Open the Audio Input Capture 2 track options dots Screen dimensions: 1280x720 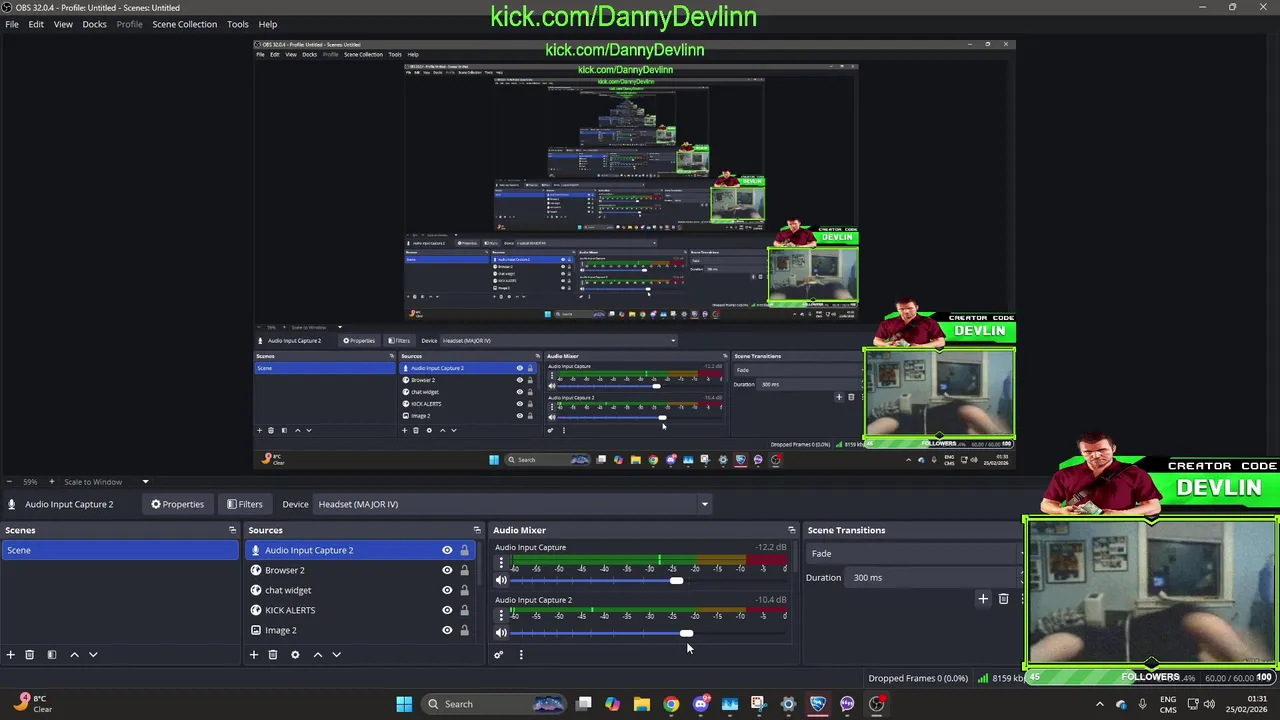[501, 616]
